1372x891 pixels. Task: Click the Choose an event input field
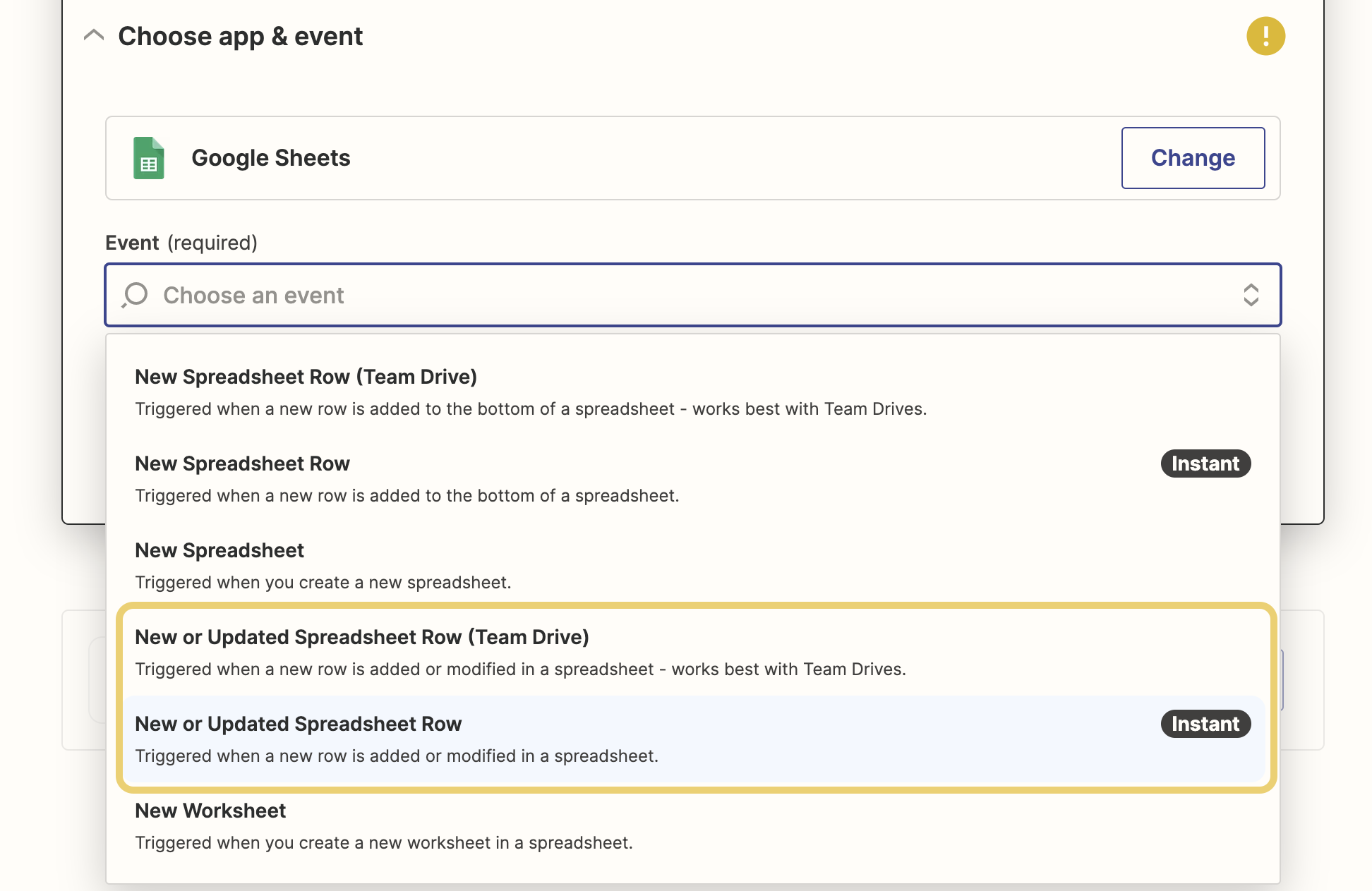pos(692,294)
